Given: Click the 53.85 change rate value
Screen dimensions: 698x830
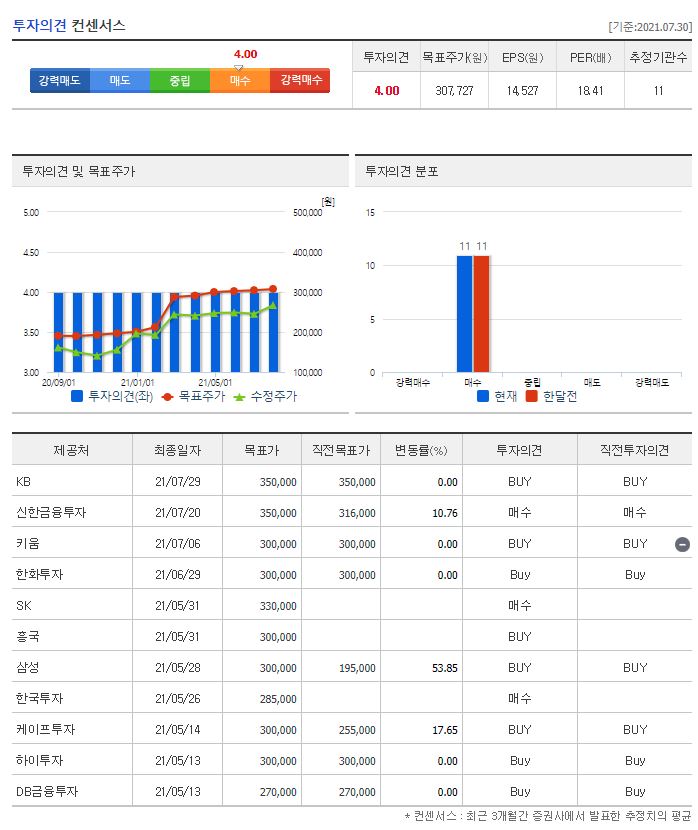Looking at the screenshot, I should tap(445, 668).
